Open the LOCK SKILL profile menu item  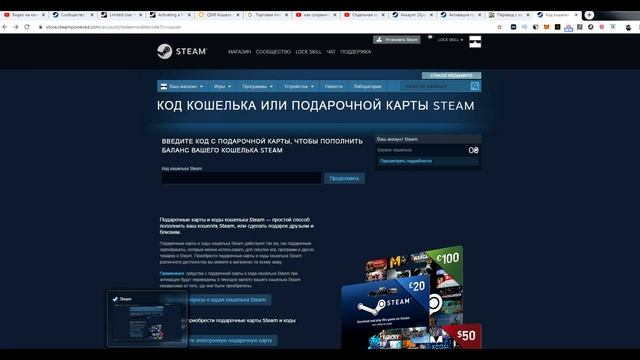(308, 52)
